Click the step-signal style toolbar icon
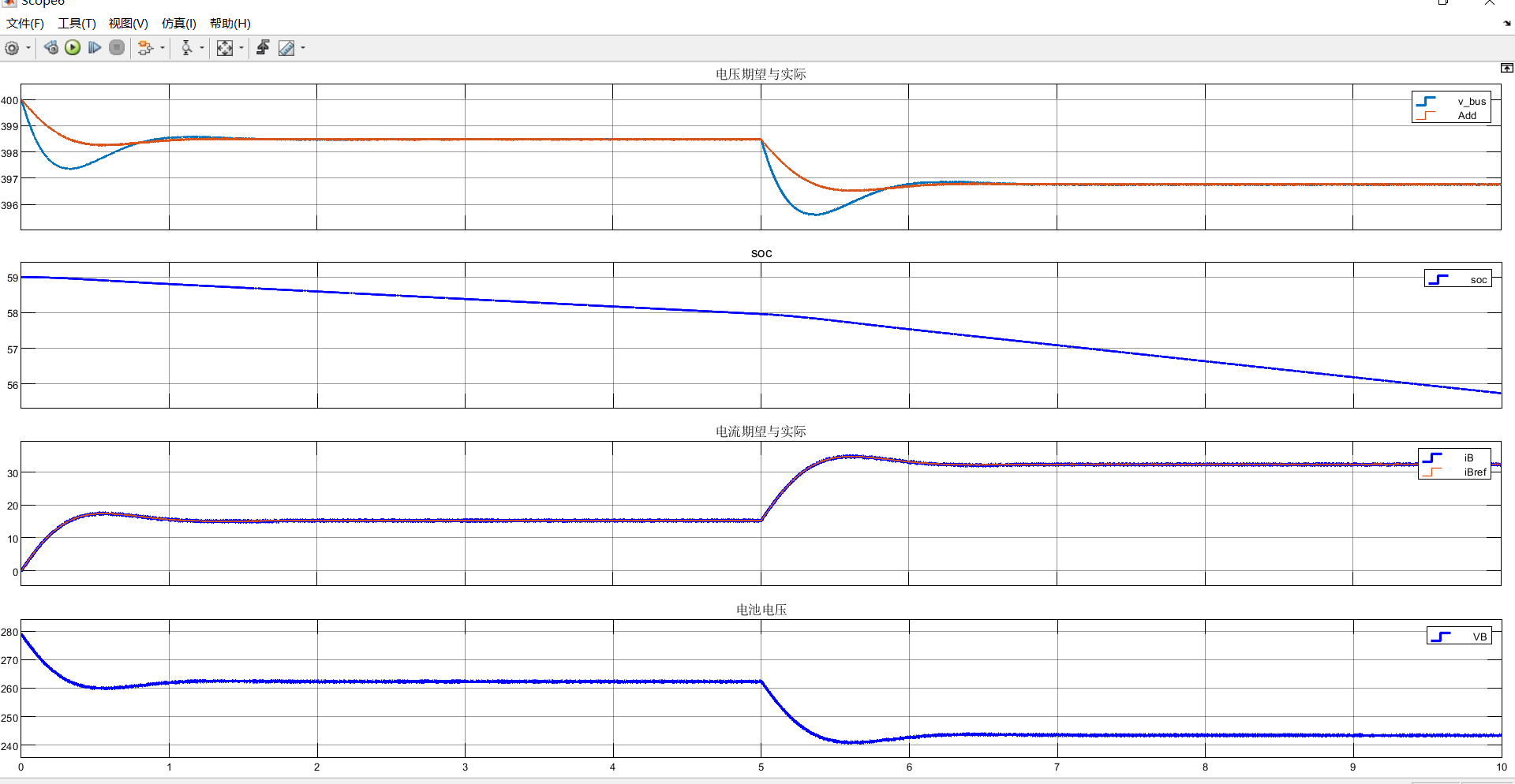This screenshot has height=784, width=1515. coord(263,48)
